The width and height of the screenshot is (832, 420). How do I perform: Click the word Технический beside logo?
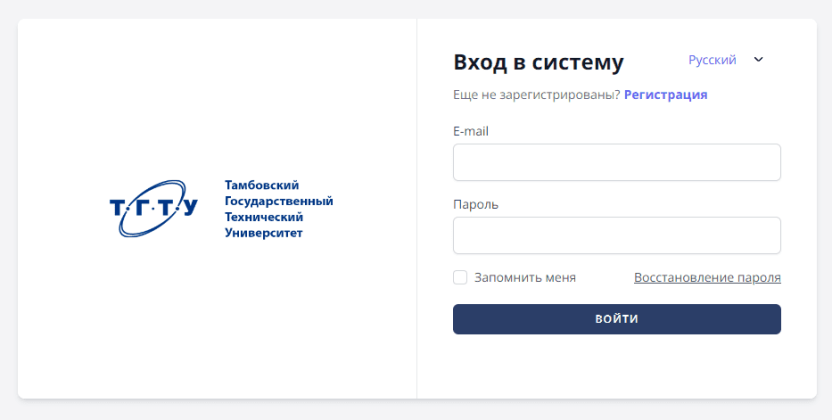(x=264, y=217)
